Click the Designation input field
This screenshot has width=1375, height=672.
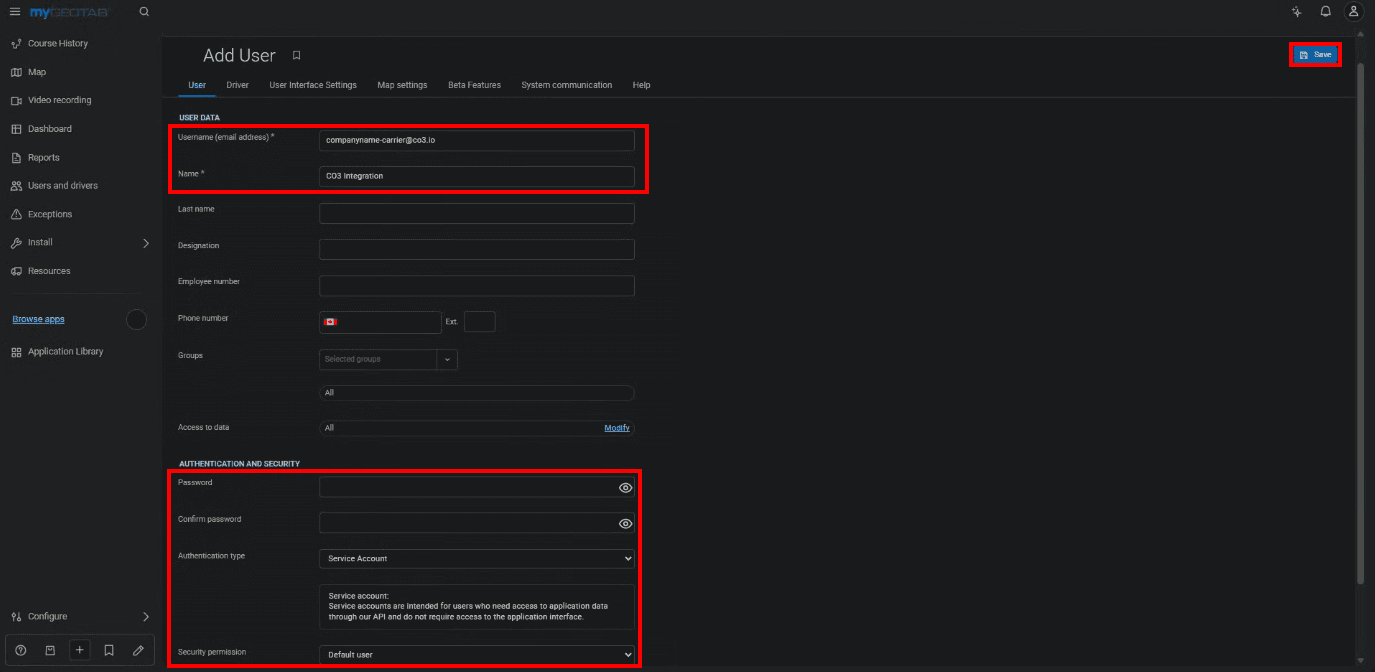point(477,249)
